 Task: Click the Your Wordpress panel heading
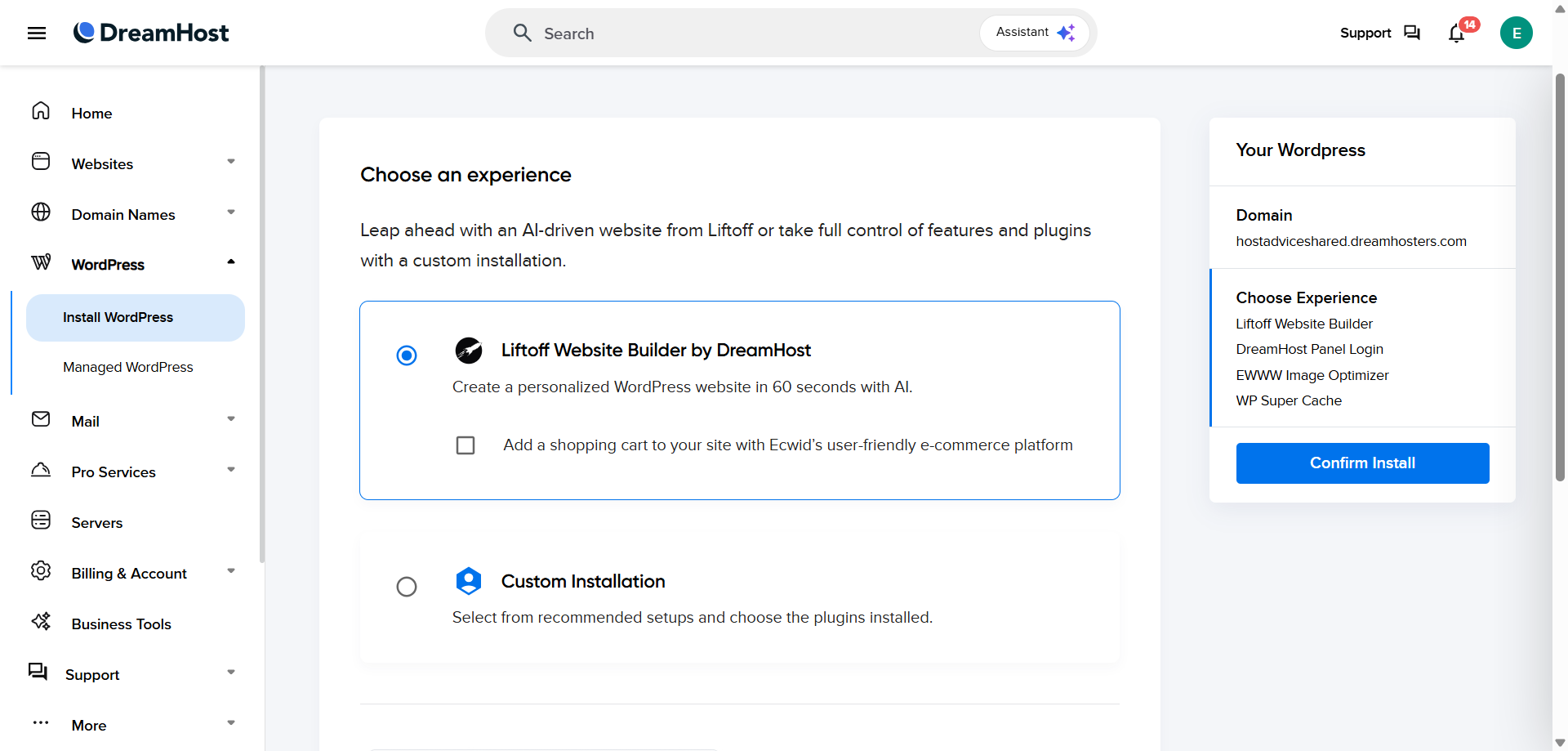(x=1300, y=150)
